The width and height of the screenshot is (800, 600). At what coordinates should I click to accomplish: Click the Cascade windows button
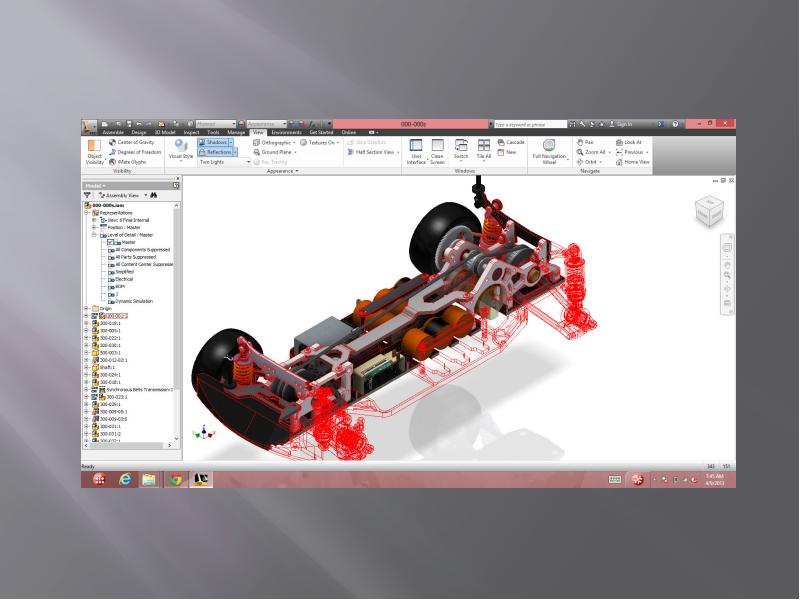pos(512,142)
